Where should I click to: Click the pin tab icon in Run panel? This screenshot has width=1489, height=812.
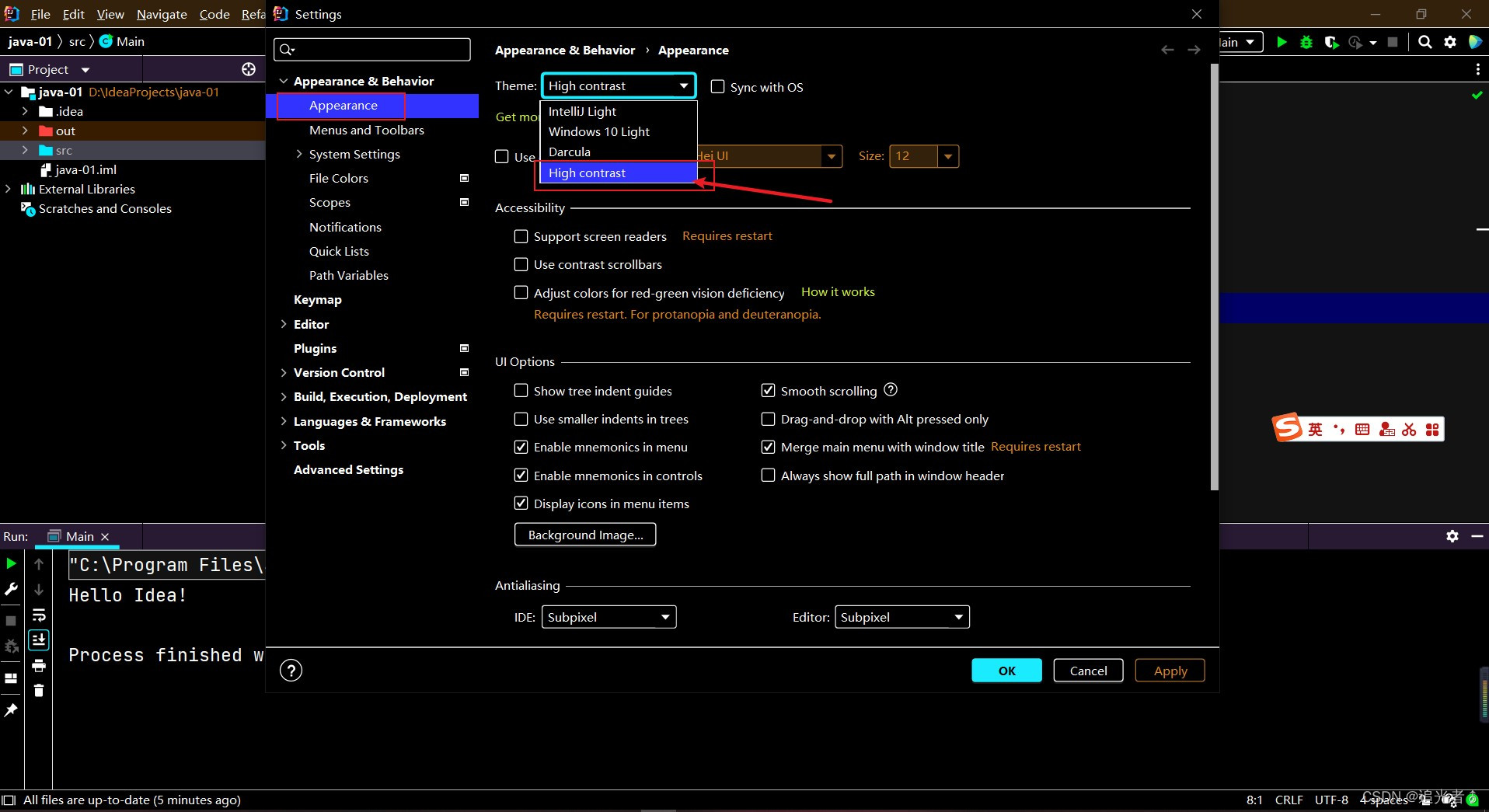point(11,709)
